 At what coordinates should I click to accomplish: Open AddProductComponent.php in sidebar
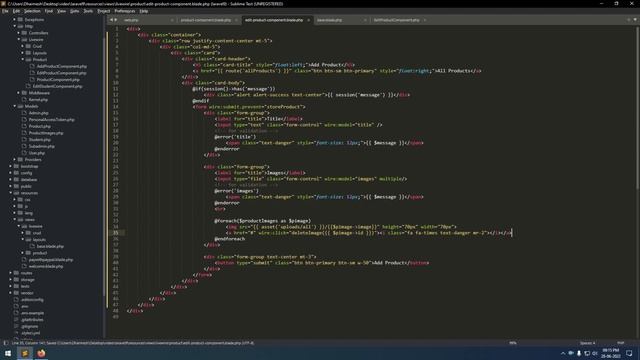[x=62, y=66]
